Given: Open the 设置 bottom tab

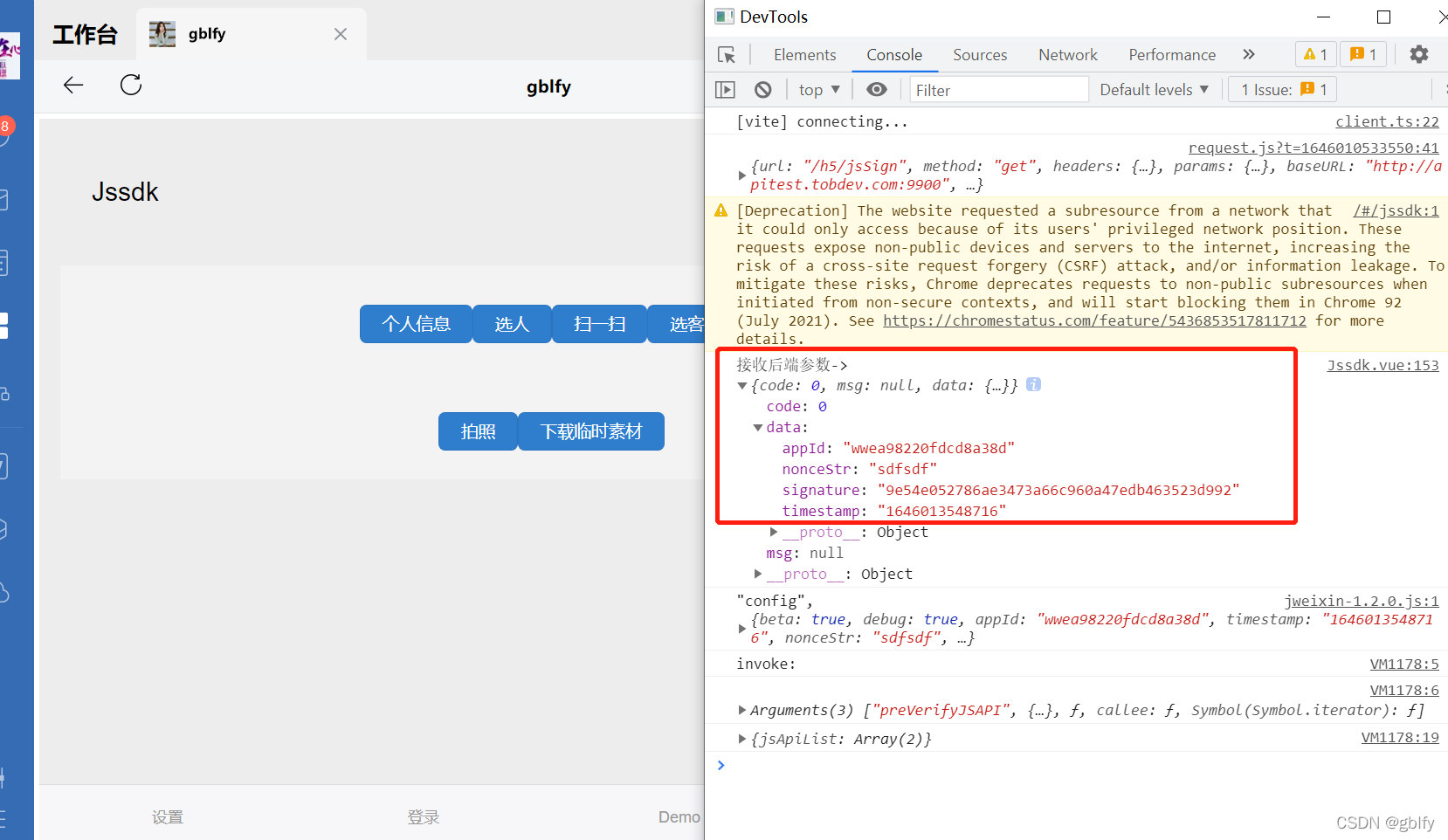Looking at the screenshot, I should 168,817.
